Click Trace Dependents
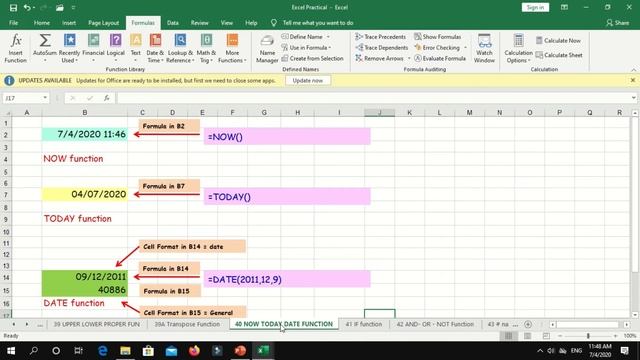This screenshot has width=640, height=360. [x=381, y=47]
